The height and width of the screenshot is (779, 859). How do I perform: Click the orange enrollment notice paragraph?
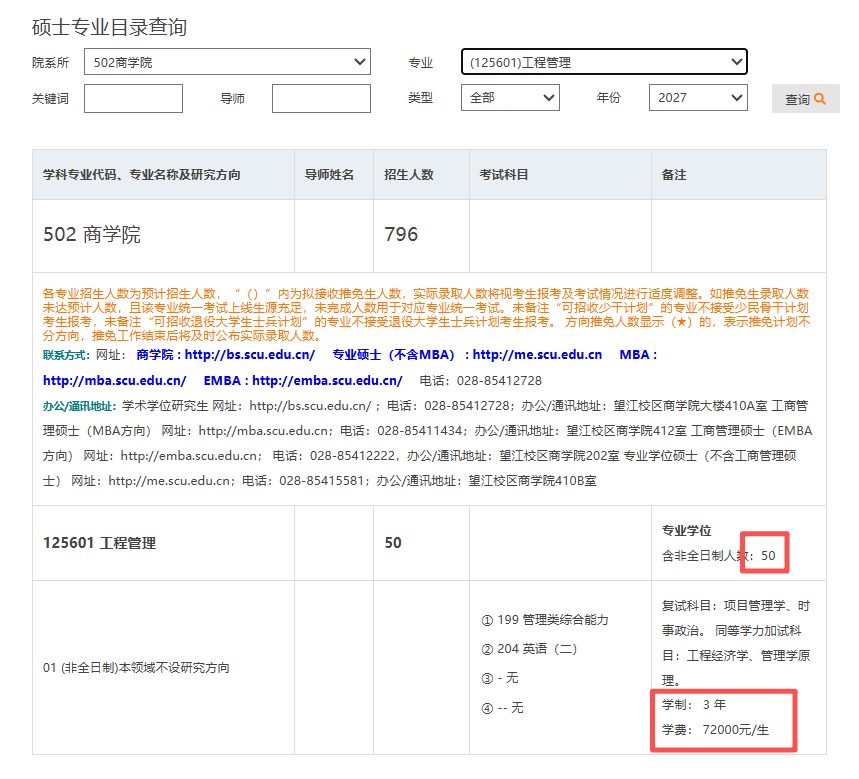click(x=426, y=314)
